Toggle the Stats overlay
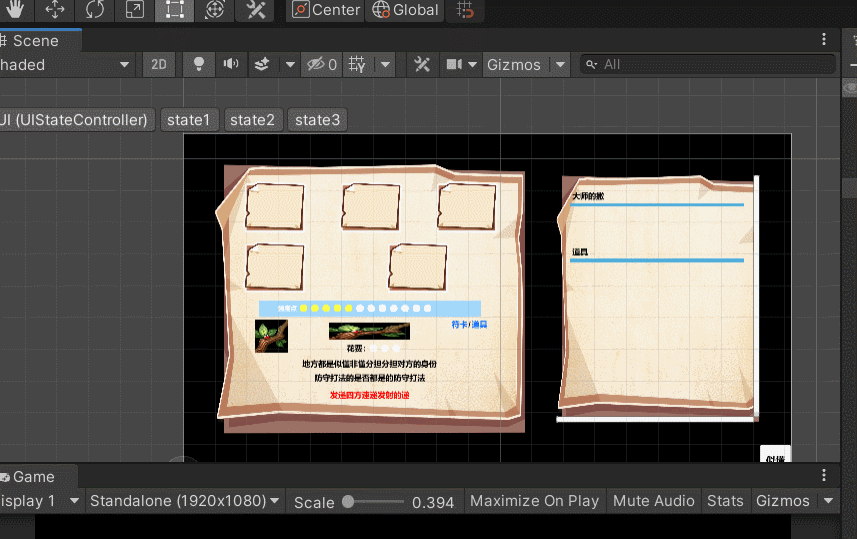The height and width of the screenshot is (539, 857). 725,501
